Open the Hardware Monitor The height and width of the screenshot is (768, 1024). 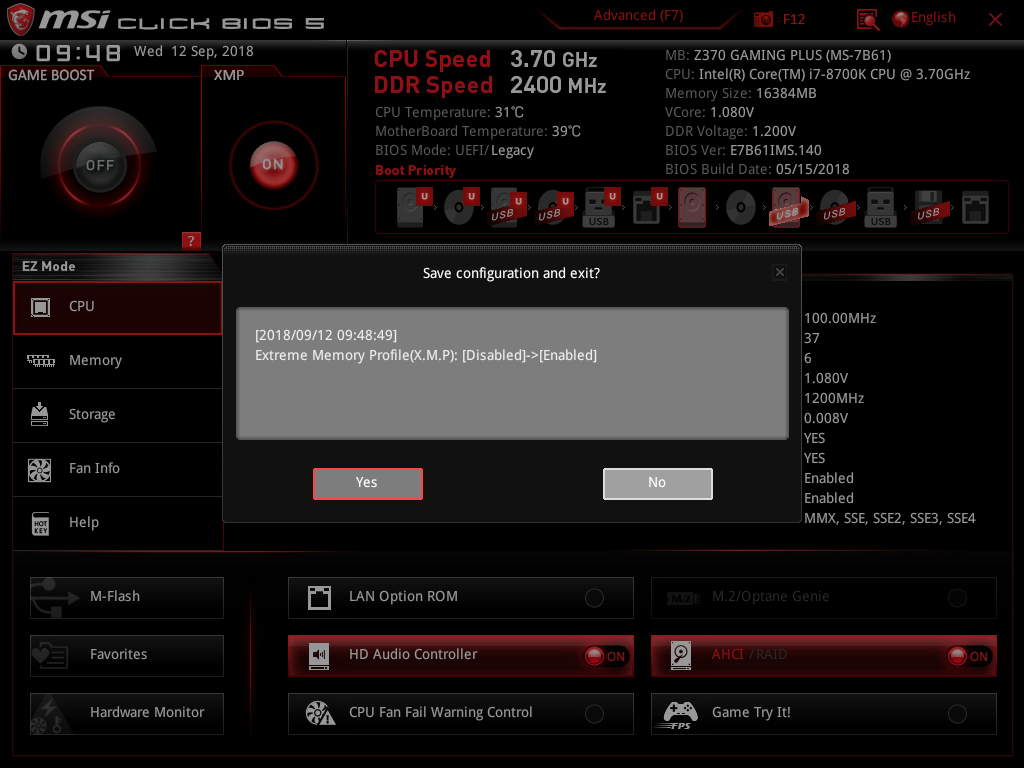tap(126, 713)
